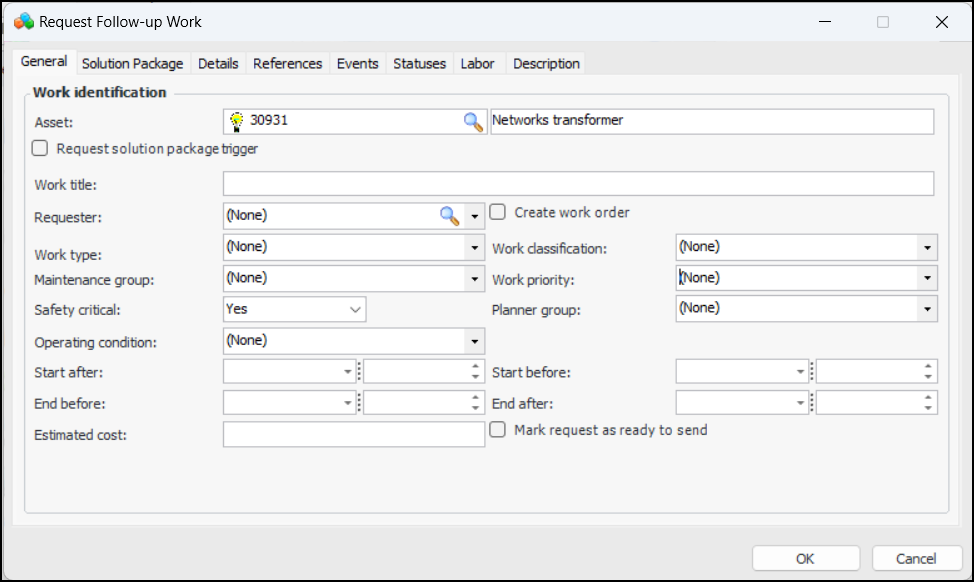
Task: Expand the Work type dropdown
Action: (x=475, y=247)
